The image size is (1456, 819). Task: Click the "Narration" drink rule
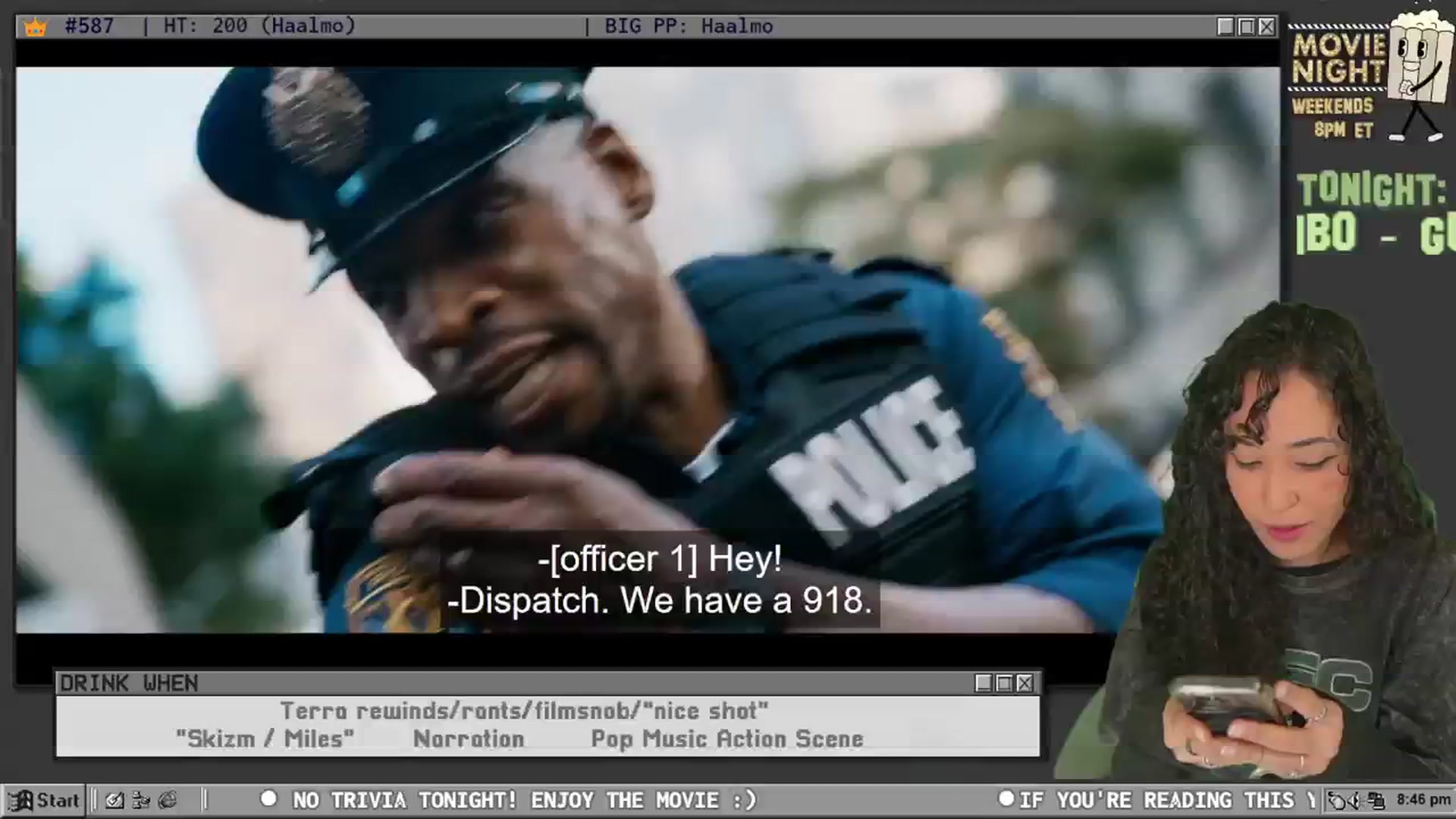click(x=469, y=739)
